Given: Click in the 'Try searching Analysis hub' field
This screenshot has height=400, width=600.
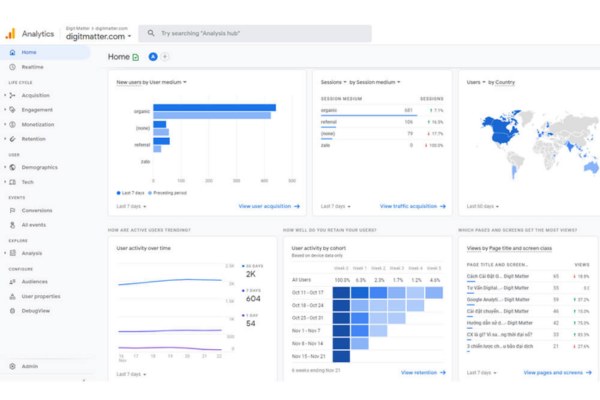Looking at the screenshot, I should tap(254, 33).
